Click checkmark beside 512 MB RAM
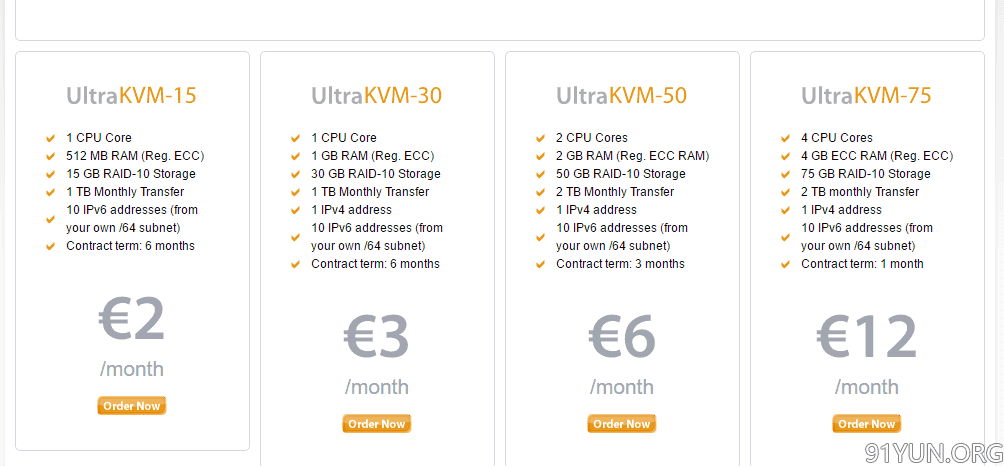 tap(51, 156)
